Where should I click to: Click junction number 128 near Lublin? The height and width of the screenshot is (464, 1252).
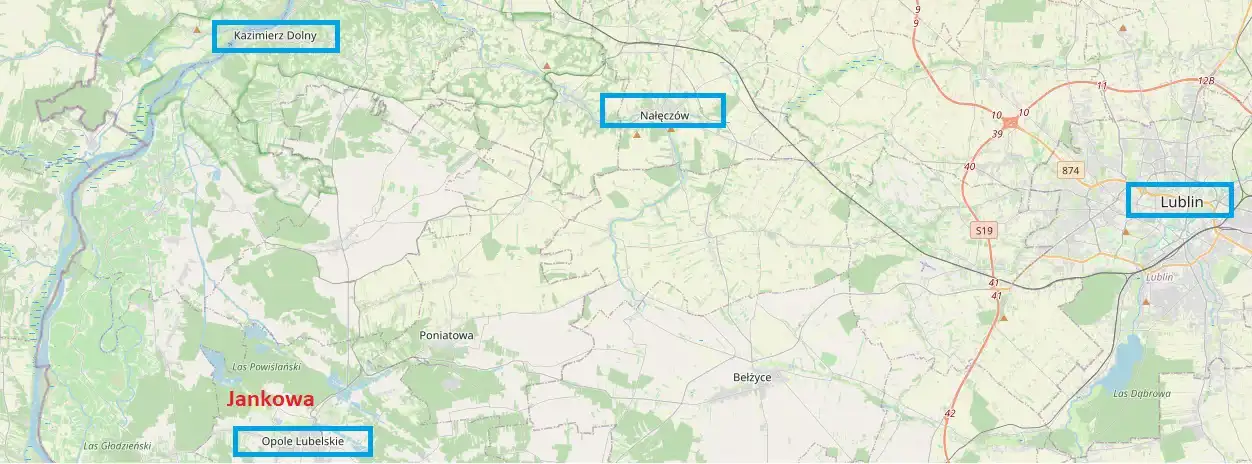(1206, 81)
